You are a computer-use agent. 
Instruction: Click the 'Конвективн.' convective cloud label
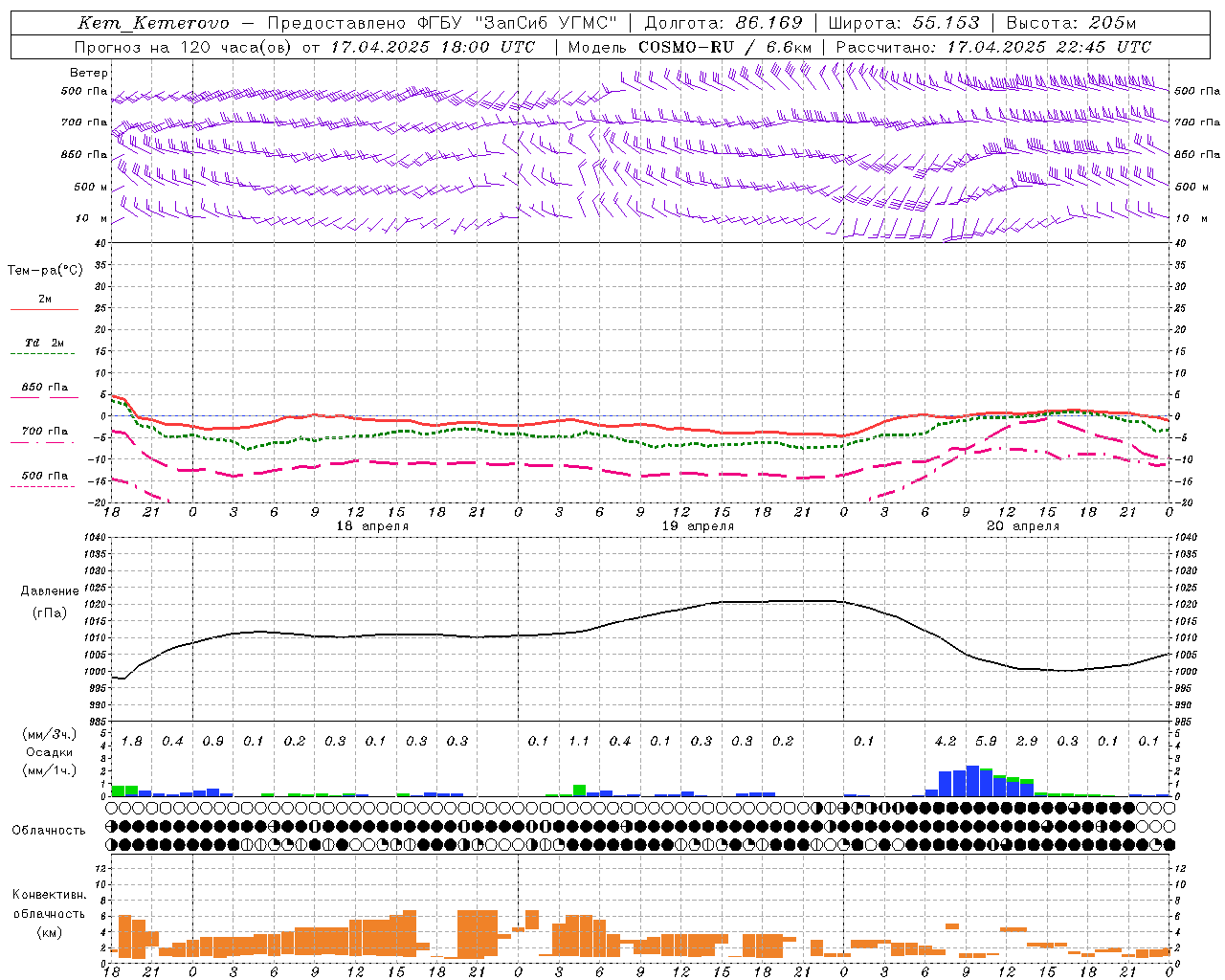pos(49,895)
